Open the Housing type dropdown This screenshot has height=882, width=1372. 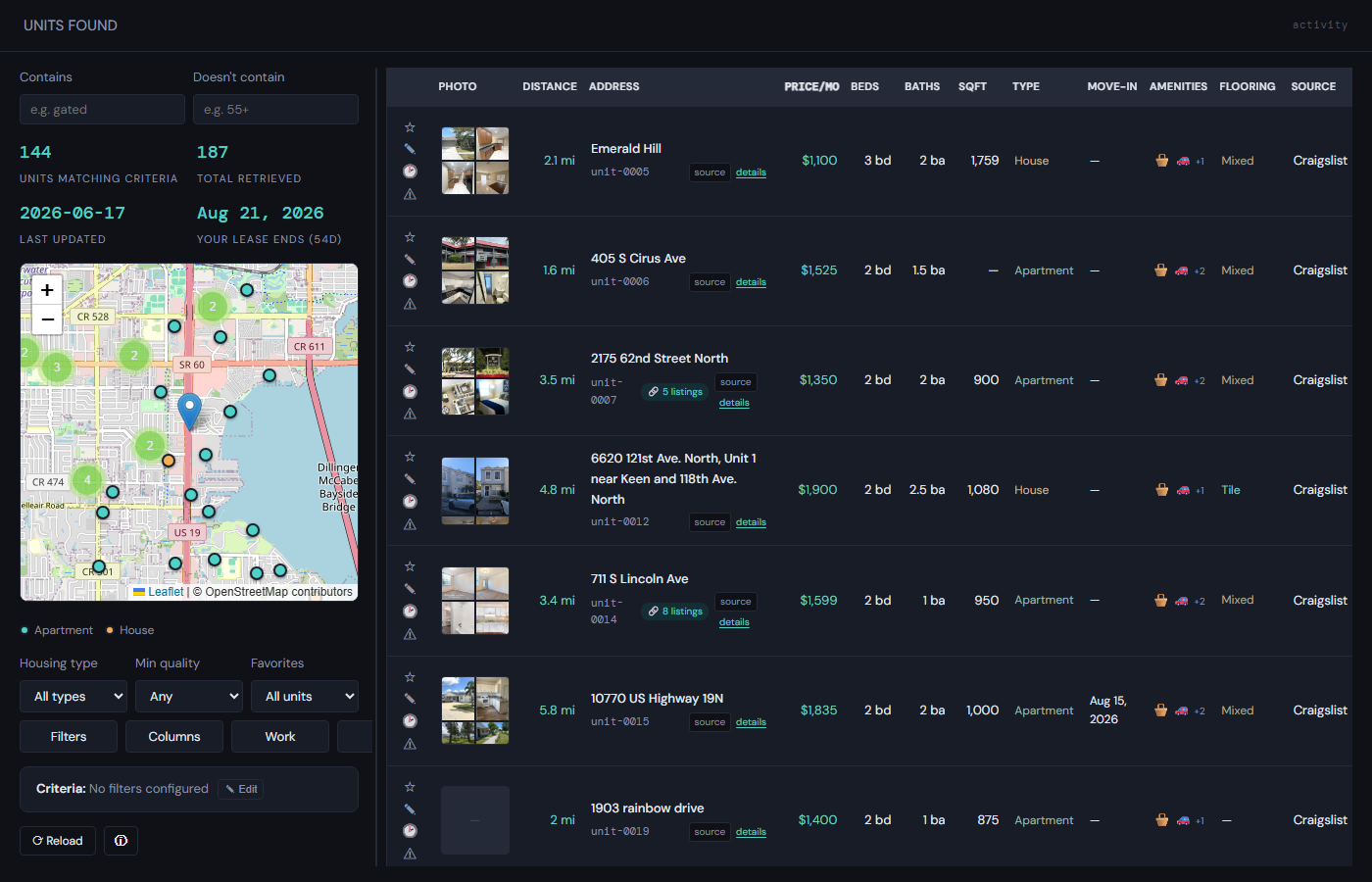click(x=73, y=697)
